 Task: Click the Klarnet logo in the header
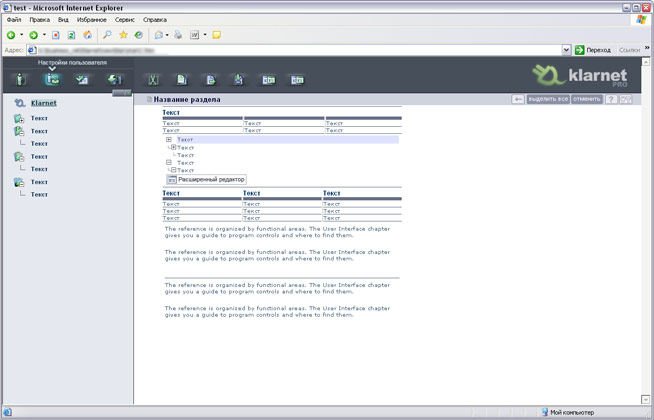click(x=588, y=76)
